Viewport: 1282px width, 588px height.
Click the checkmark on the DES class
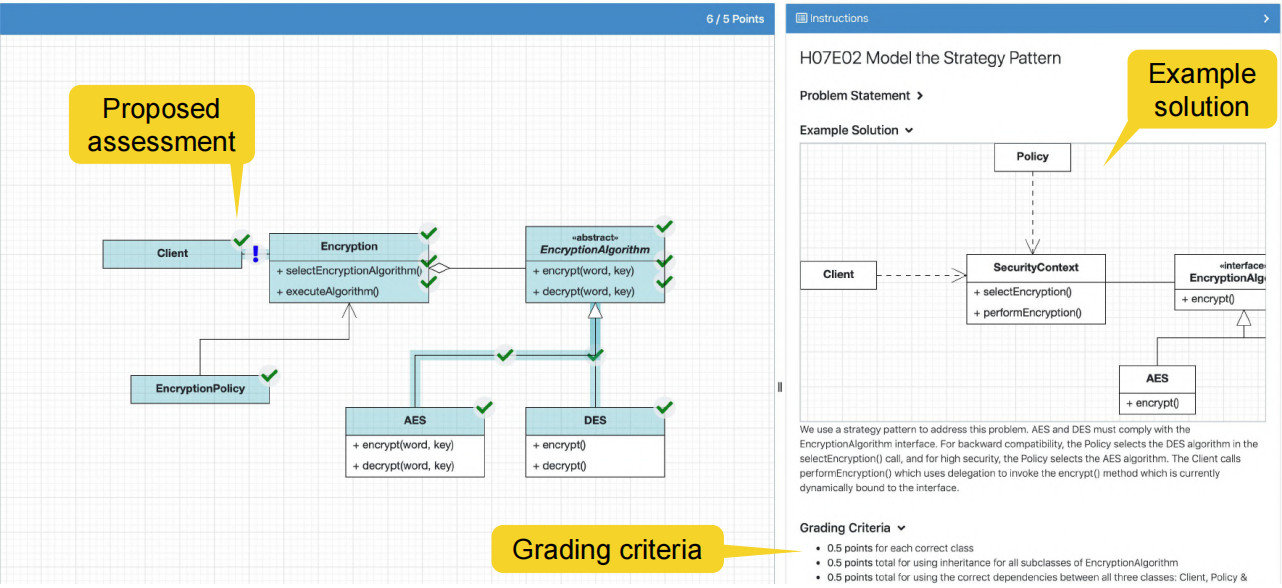[x=663, y=407]
